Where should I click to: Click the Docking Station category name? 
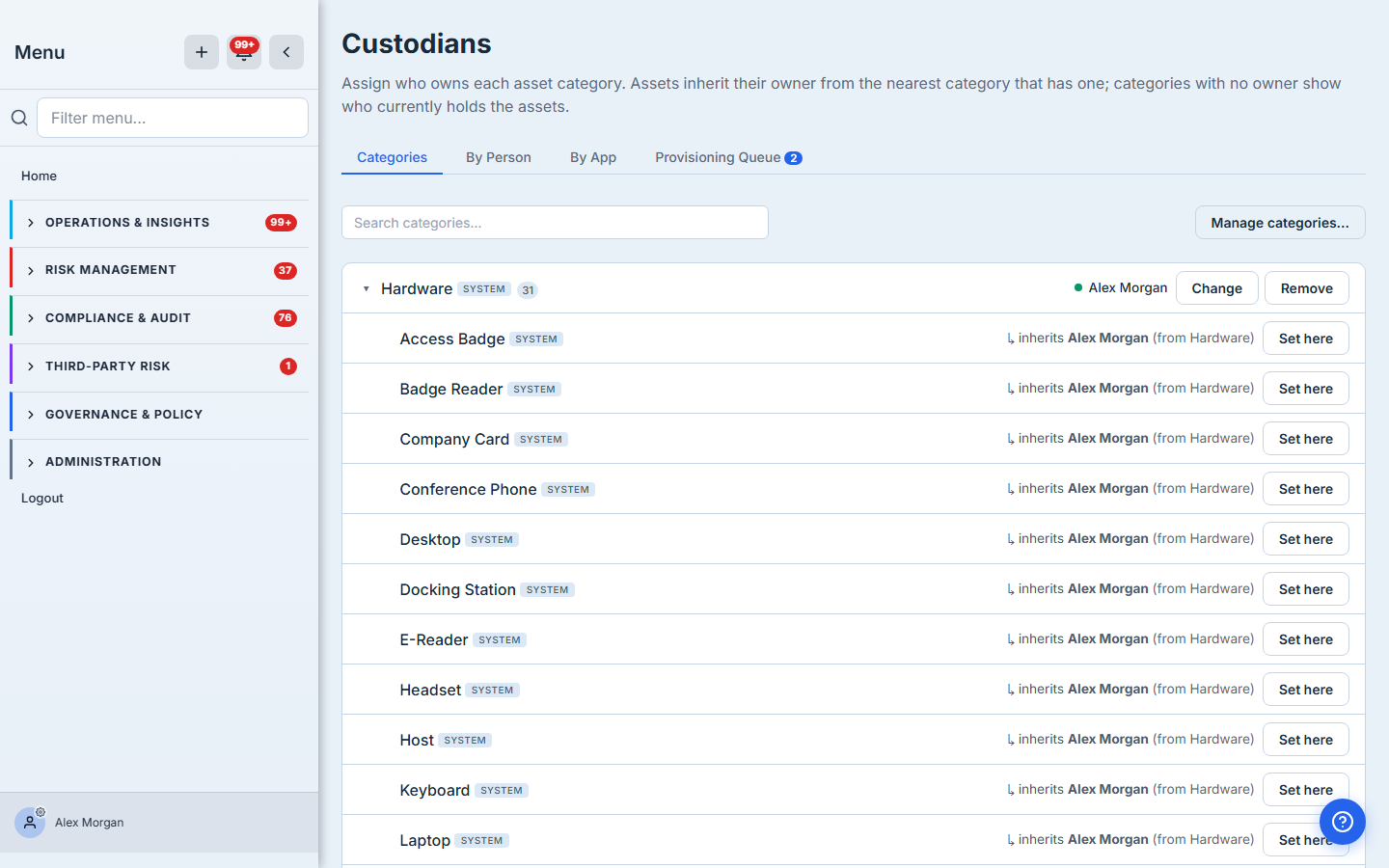[x=458, y=589]
